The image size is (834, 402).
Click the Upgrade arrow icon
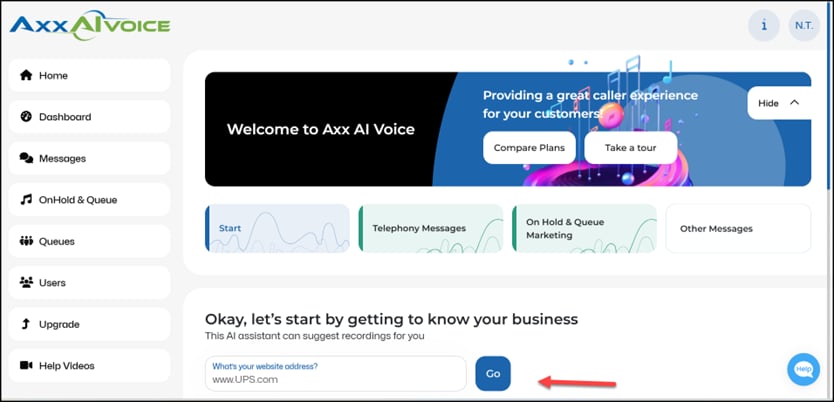tap(26, 324)
